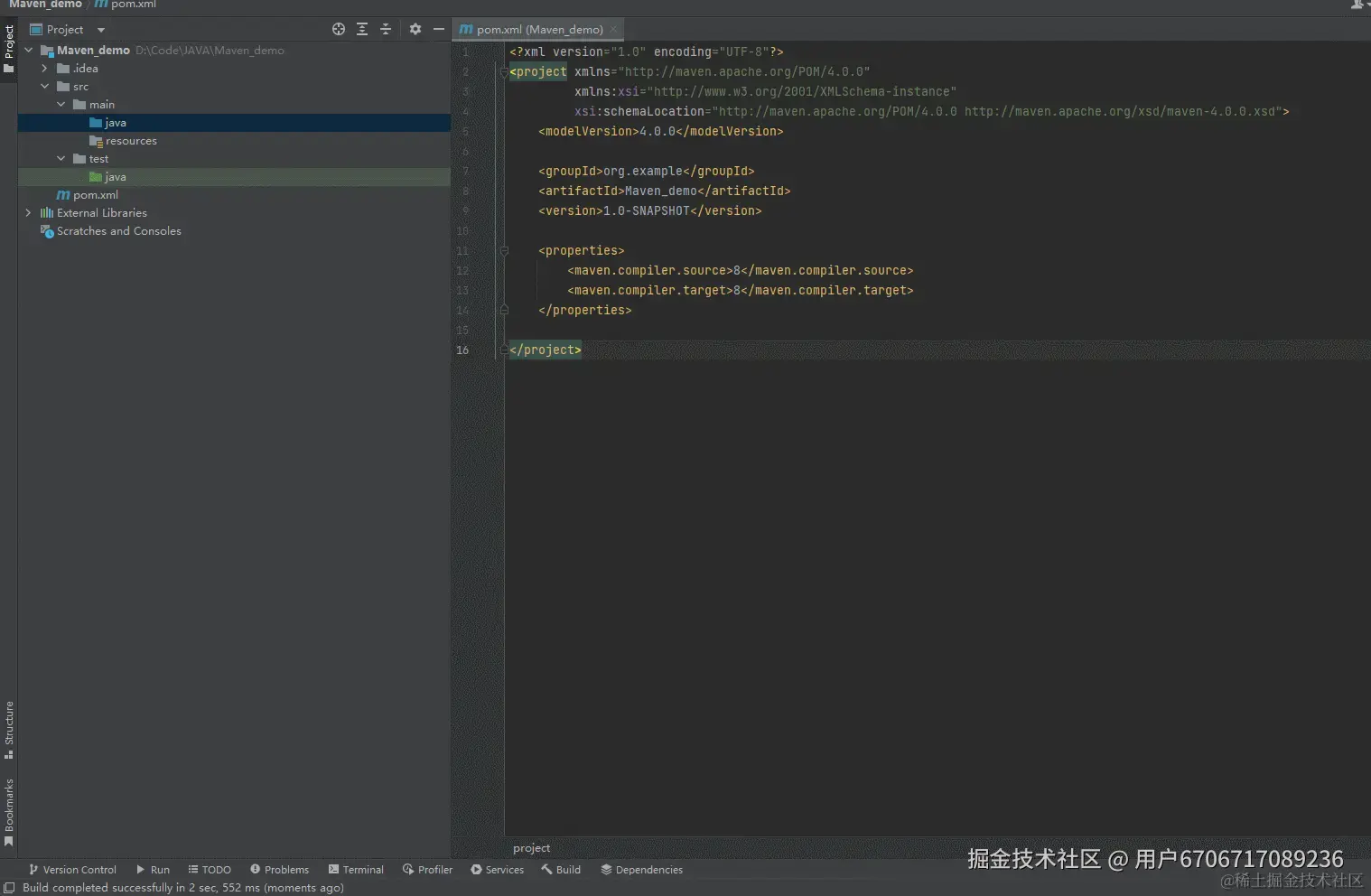Open the Build tool window

pos(561,870)
